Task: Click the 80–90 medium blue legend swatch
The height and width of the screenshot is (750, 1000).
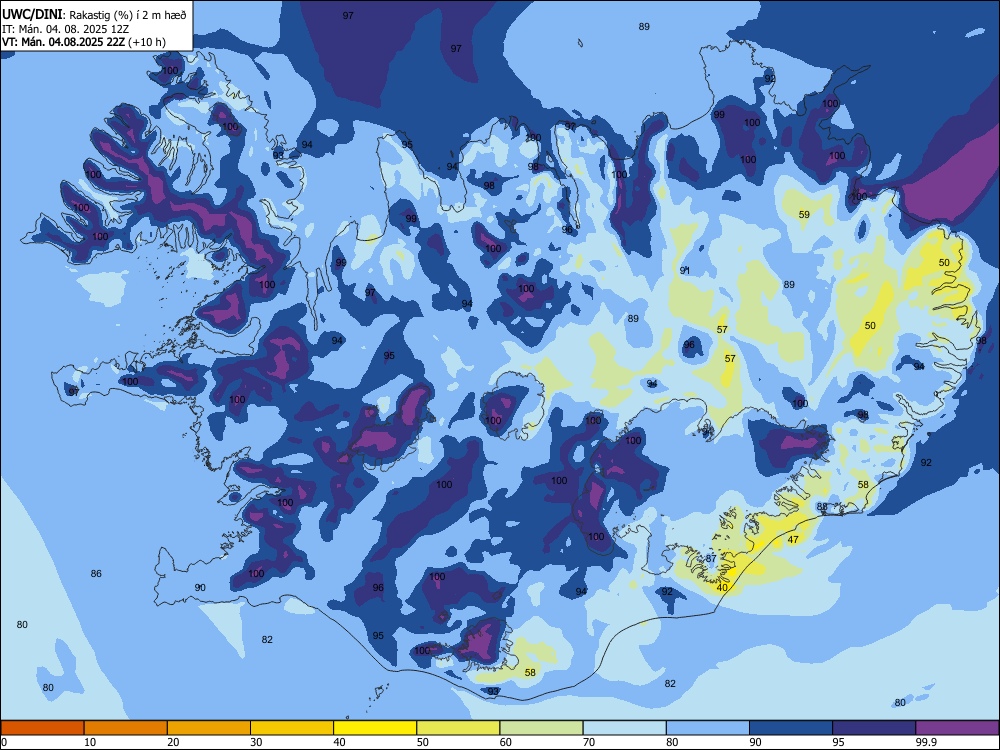Action: [708, 728]
